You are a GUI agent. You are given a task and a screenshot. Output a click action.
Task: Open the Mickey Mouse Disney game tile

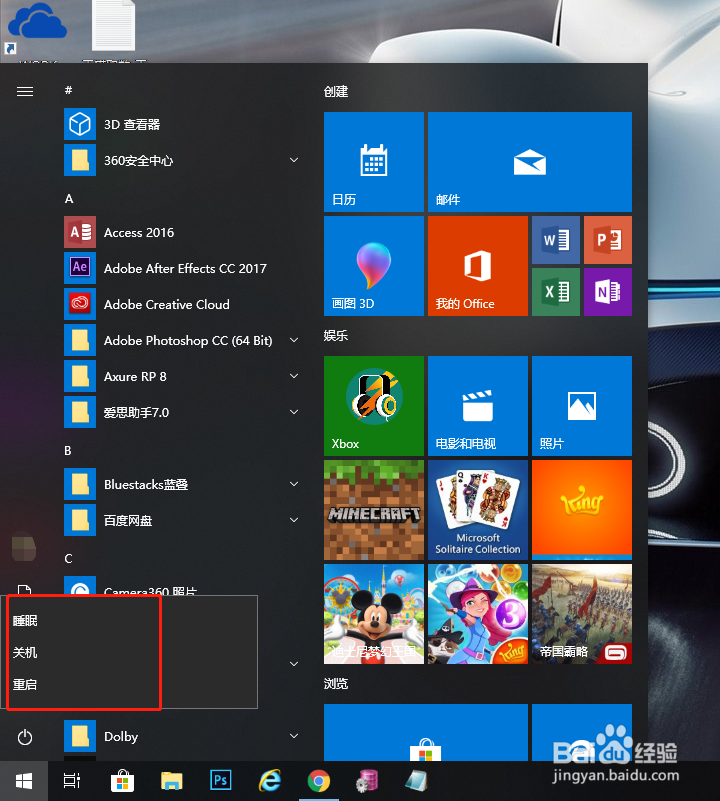pyautogui.click(x=374, y=614)
